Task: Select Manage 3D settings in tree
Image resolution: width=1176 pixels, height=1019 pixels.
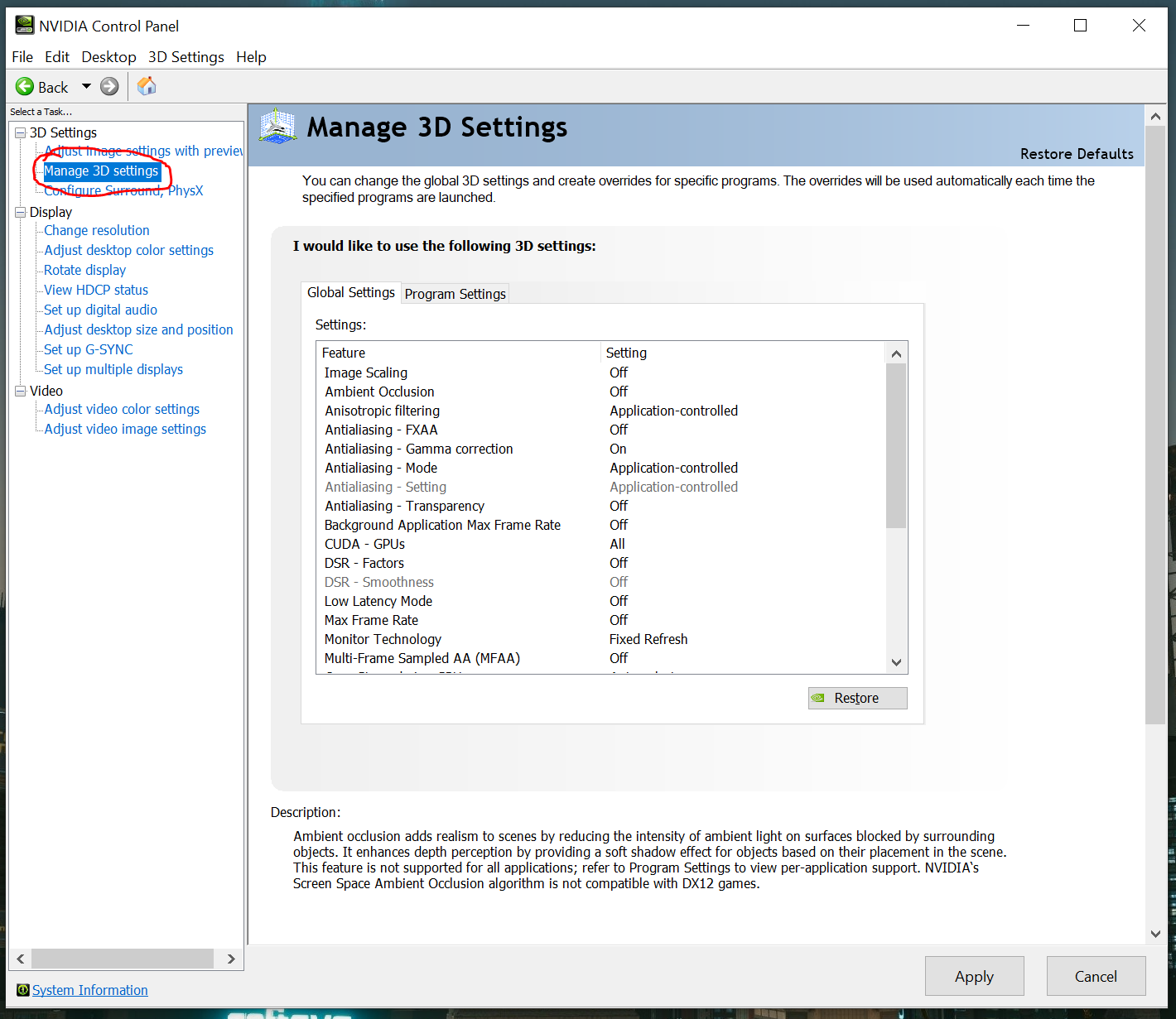Action: point(101,171)
